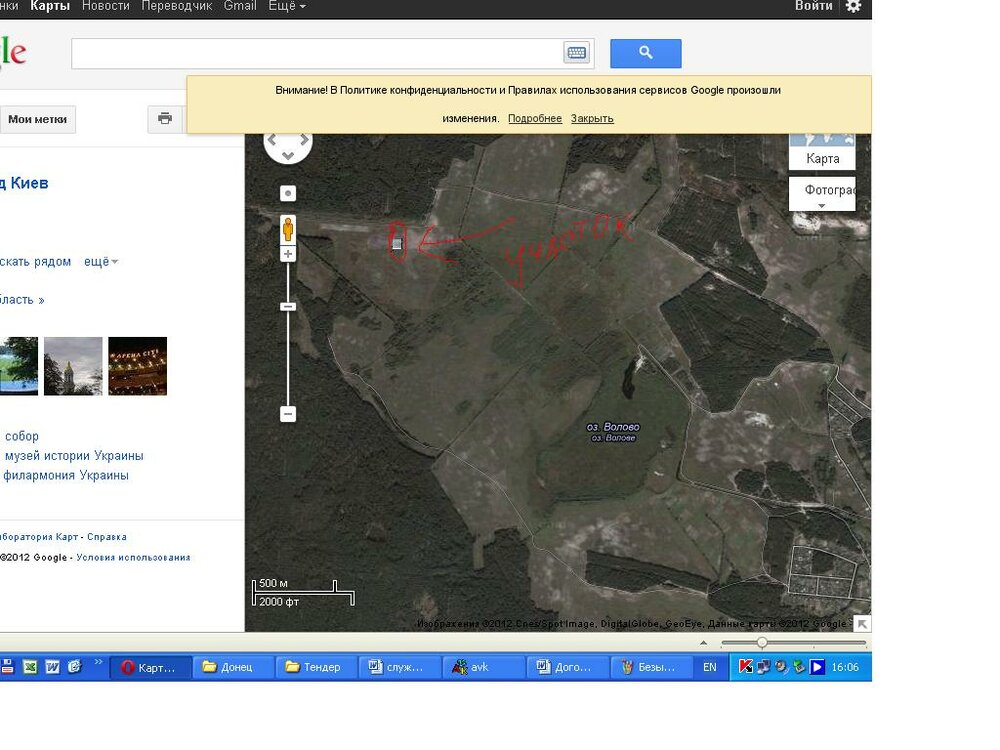This screenshot has height=750, width=1000.
Task: Open the Arena City night photo thumbnail
Action: (x=137, y=366)
